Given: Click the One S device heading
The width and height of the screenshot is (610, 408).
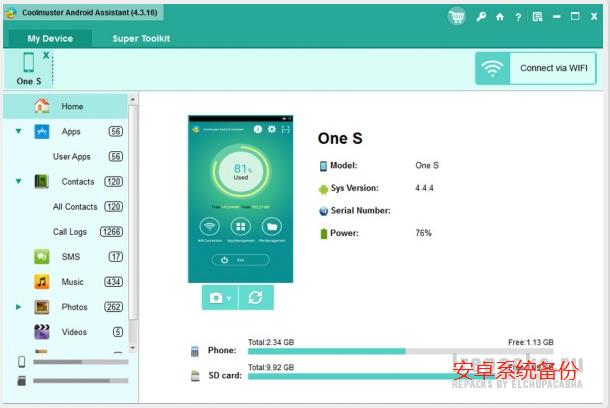Looking at the screenshot, I should 340,138.
